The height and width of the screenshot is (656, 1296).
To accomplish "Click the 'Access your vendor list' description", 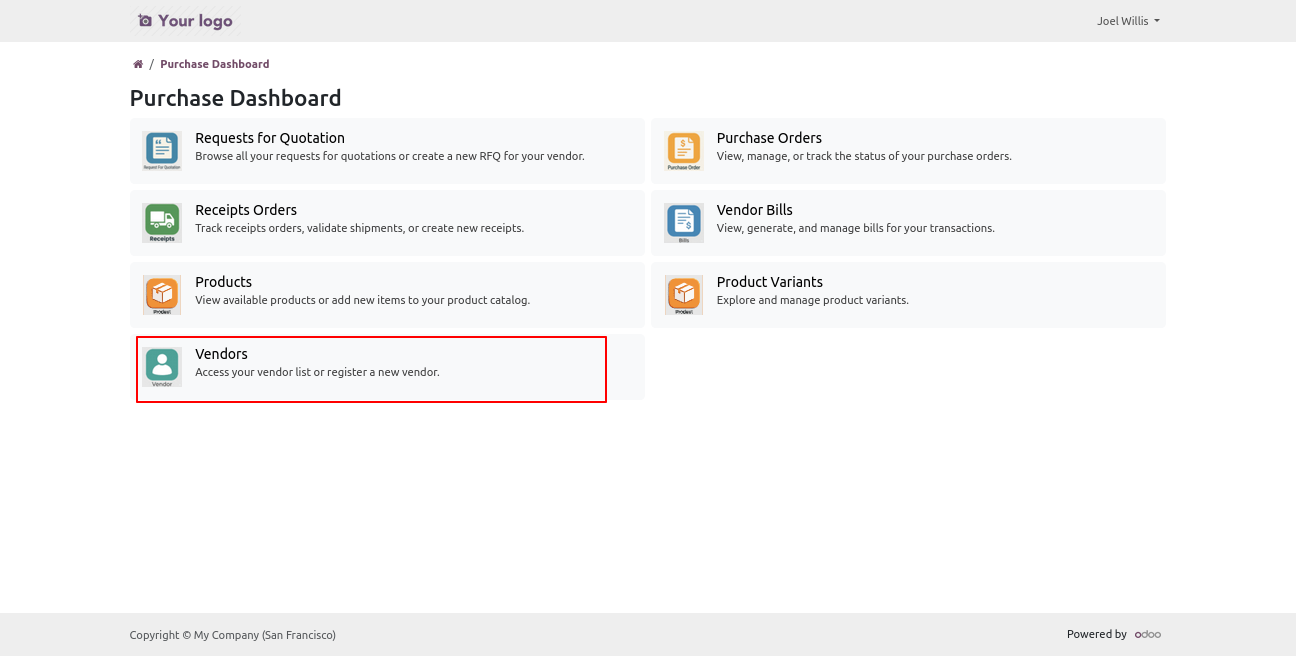I will [x=317, y=372].
